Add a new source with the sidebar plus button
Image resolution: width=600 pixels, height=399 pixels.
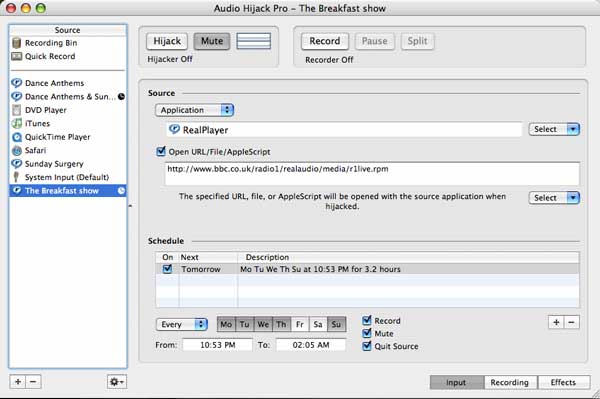(18, 381)
